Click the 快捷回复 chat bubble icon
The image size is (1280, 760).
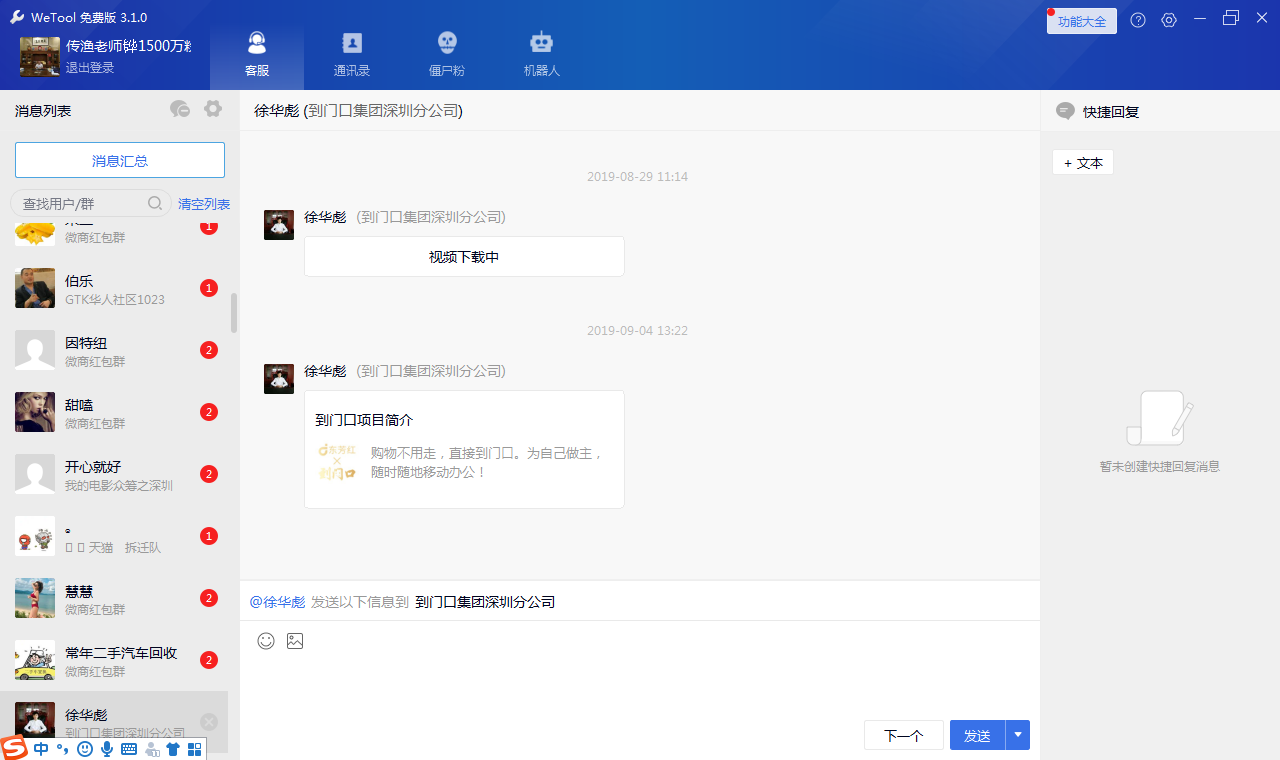(1066, 111)
